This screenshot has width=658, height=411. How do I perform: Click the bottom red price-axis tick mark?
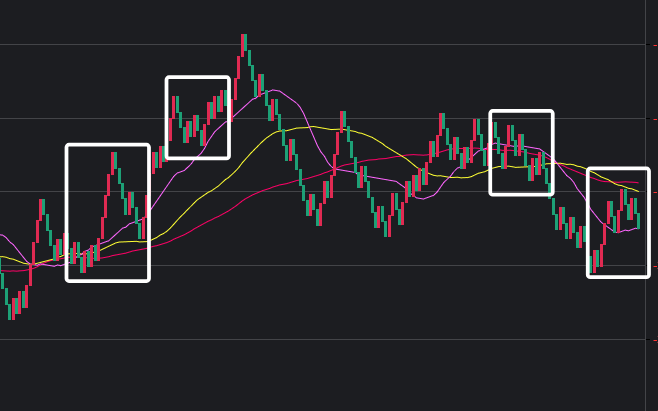654,340
